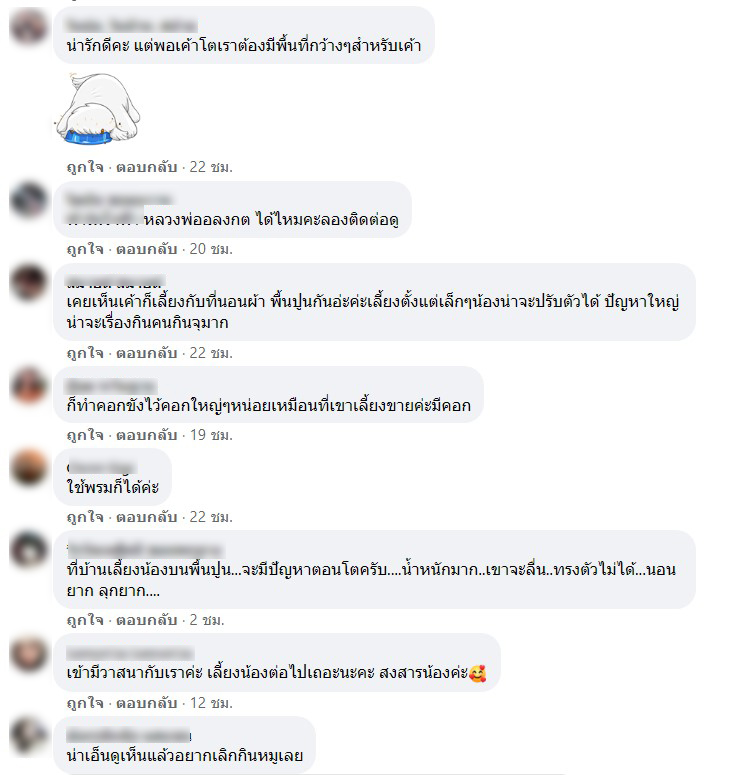
Task: Open avatar beside น่าเอ็นดู comment at bottom
Action: pos(28,735)
